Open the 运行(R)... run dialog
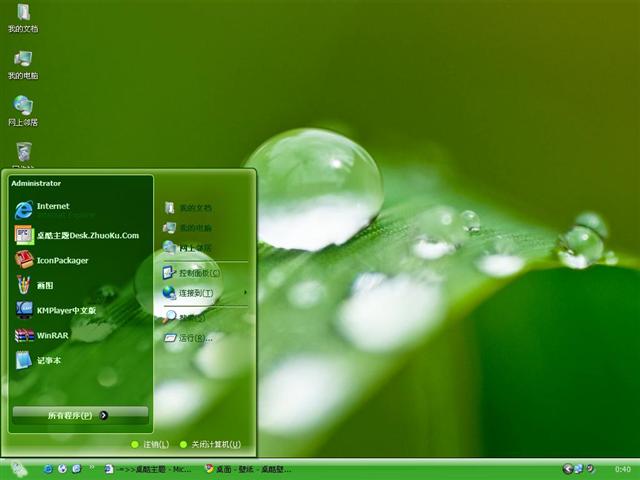The image size is (640, 480). tap(189, 338)
